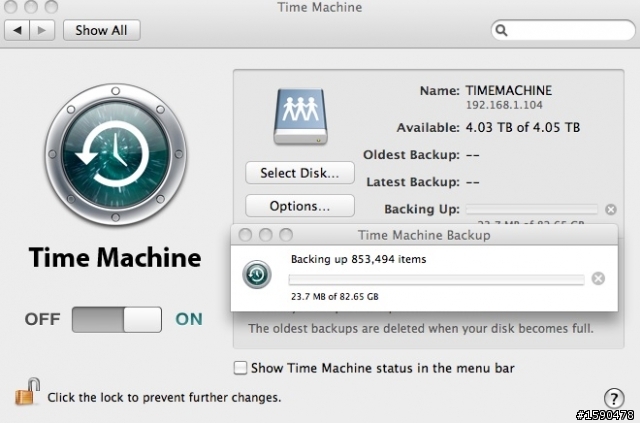Click the oldest backups are deleted message
The height and width of the screenshot is (423, 640).
421,328
